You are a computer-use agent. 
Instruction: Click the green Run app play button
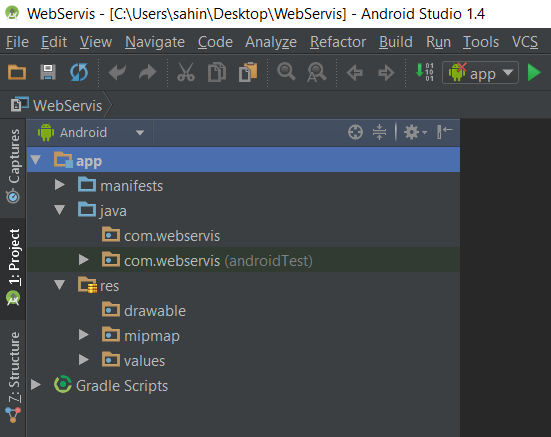click(534, 73)
